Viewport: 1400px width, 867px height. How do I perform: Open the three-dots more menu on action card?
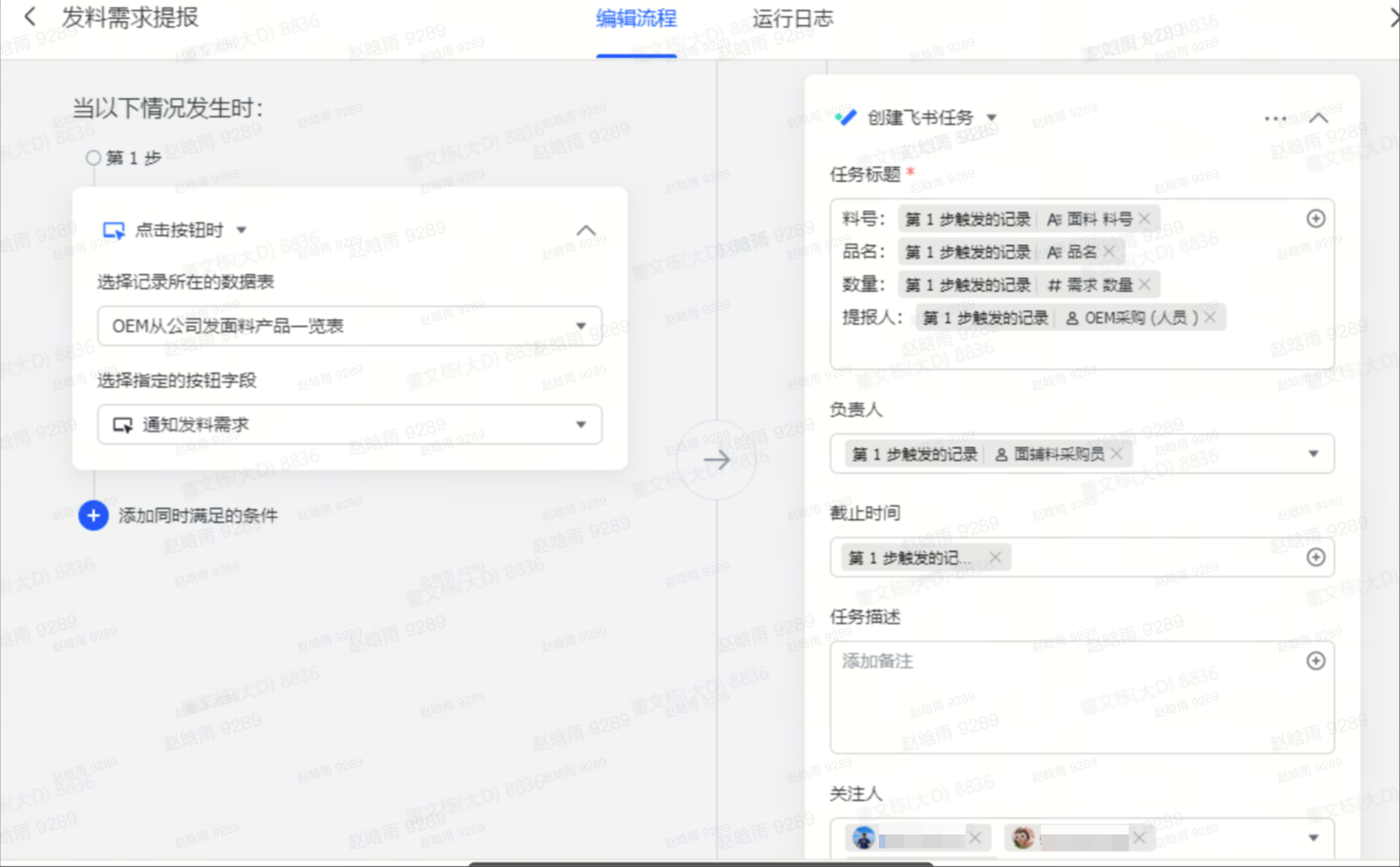point(1275,118)
